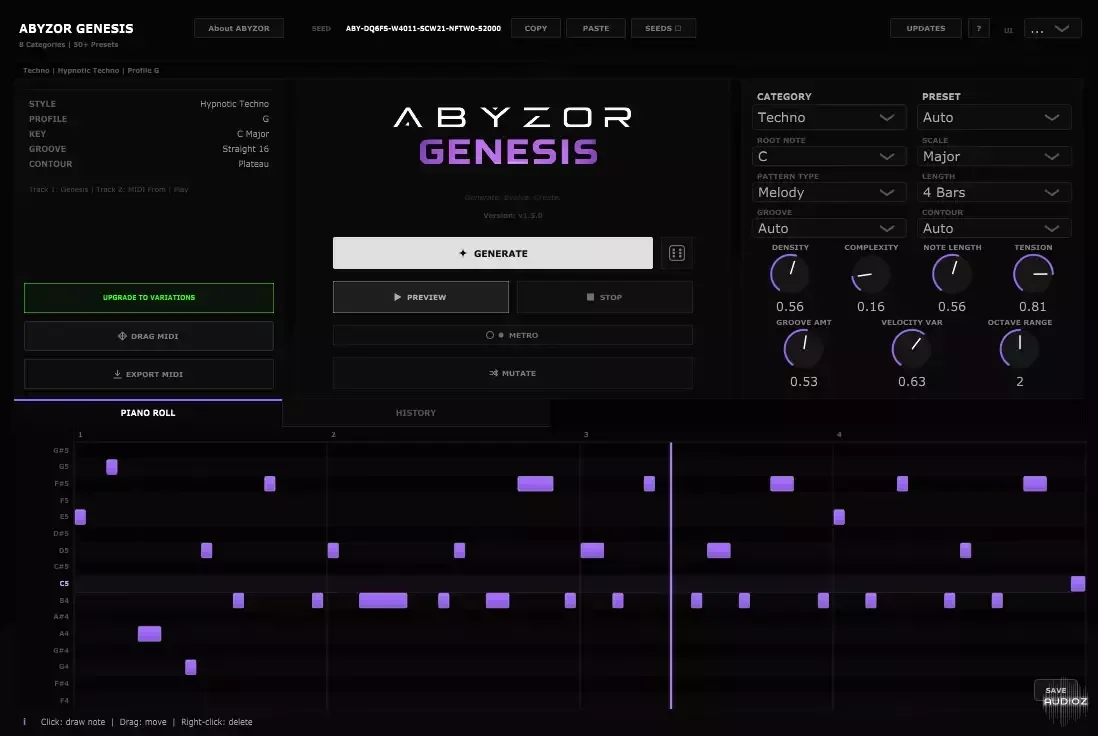Click the Density value 0.56
Image resolution: width=1098 pixels, height=736 pixels.
(790, 307)
